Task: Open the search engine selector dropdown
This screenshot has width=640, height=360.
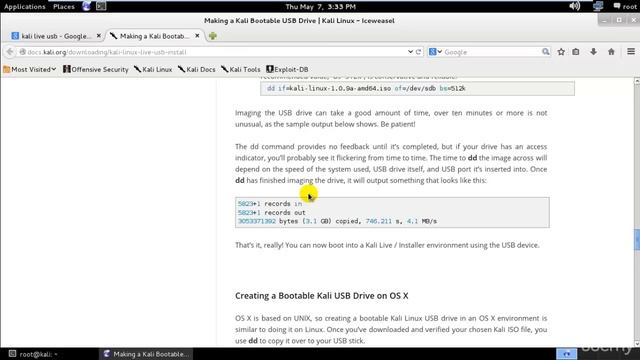Action: [x=436, y=52]
